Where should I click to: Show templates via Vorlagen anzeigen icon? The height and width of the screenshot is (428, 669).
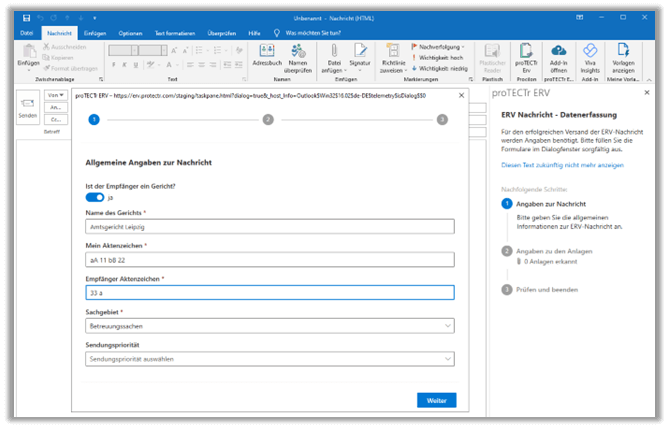[x=624, y=54]
